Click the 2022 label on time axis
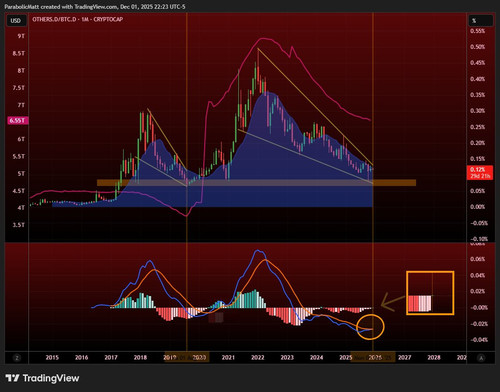500x392 pixels. point(257,358)
